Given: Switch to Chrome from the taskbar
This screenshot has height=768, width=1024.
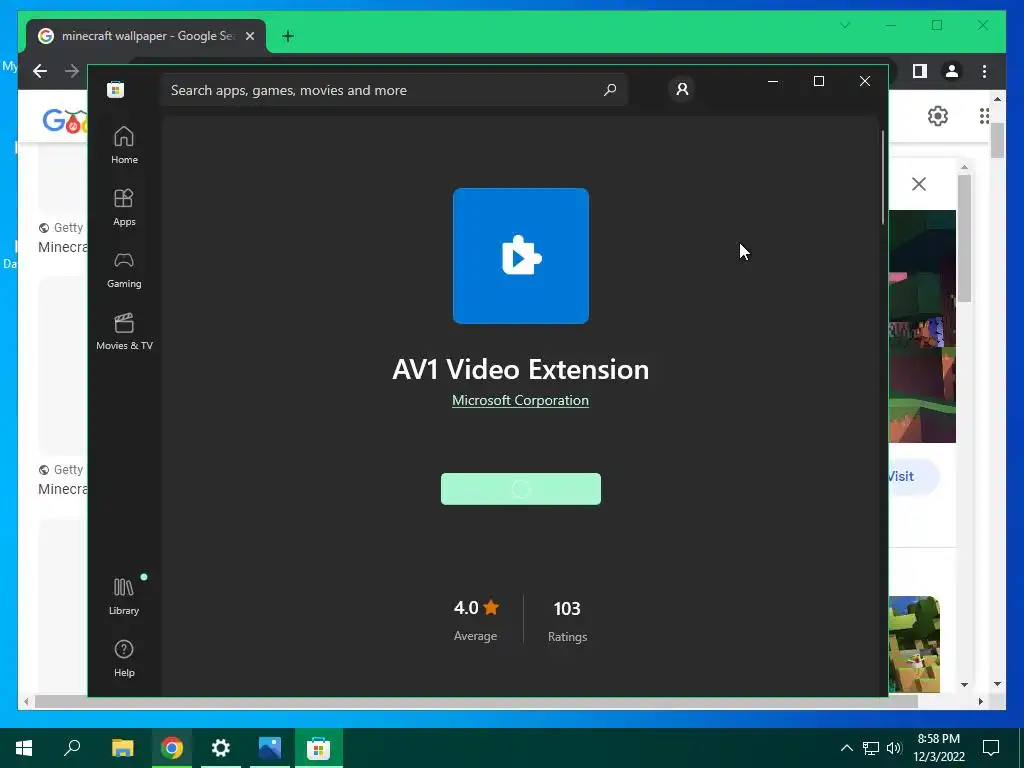Looking at the screenshot, I should pyautogui.click(x=172, y=748).
